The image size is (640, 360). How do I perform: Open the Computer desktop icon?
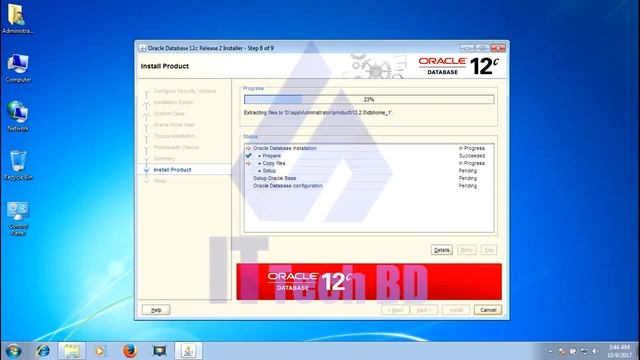coord(18,68)
